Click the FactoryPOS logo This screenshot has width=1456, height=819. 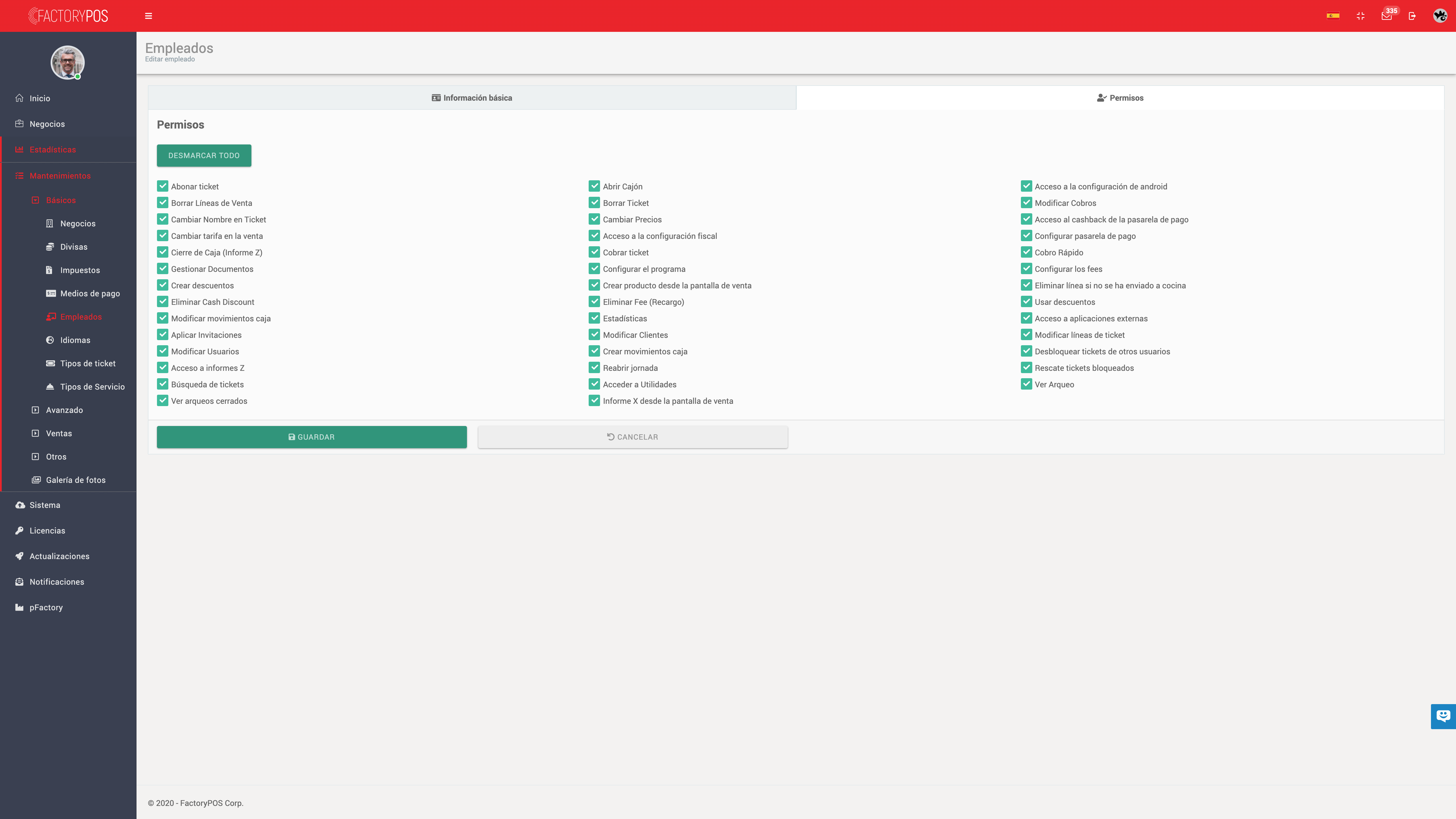[x=68, y=16]
